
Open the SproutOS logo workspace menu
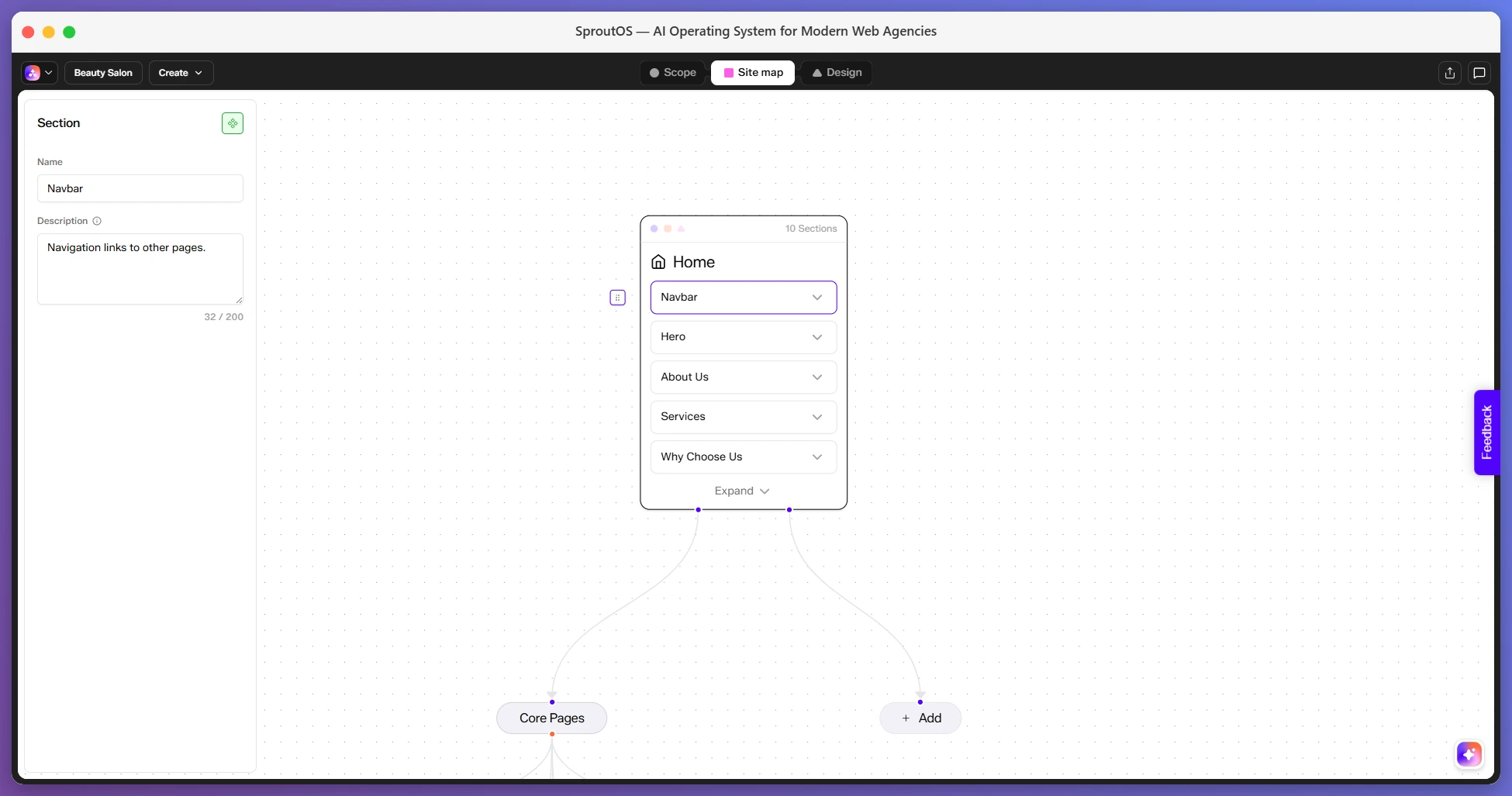click(40, 73)
